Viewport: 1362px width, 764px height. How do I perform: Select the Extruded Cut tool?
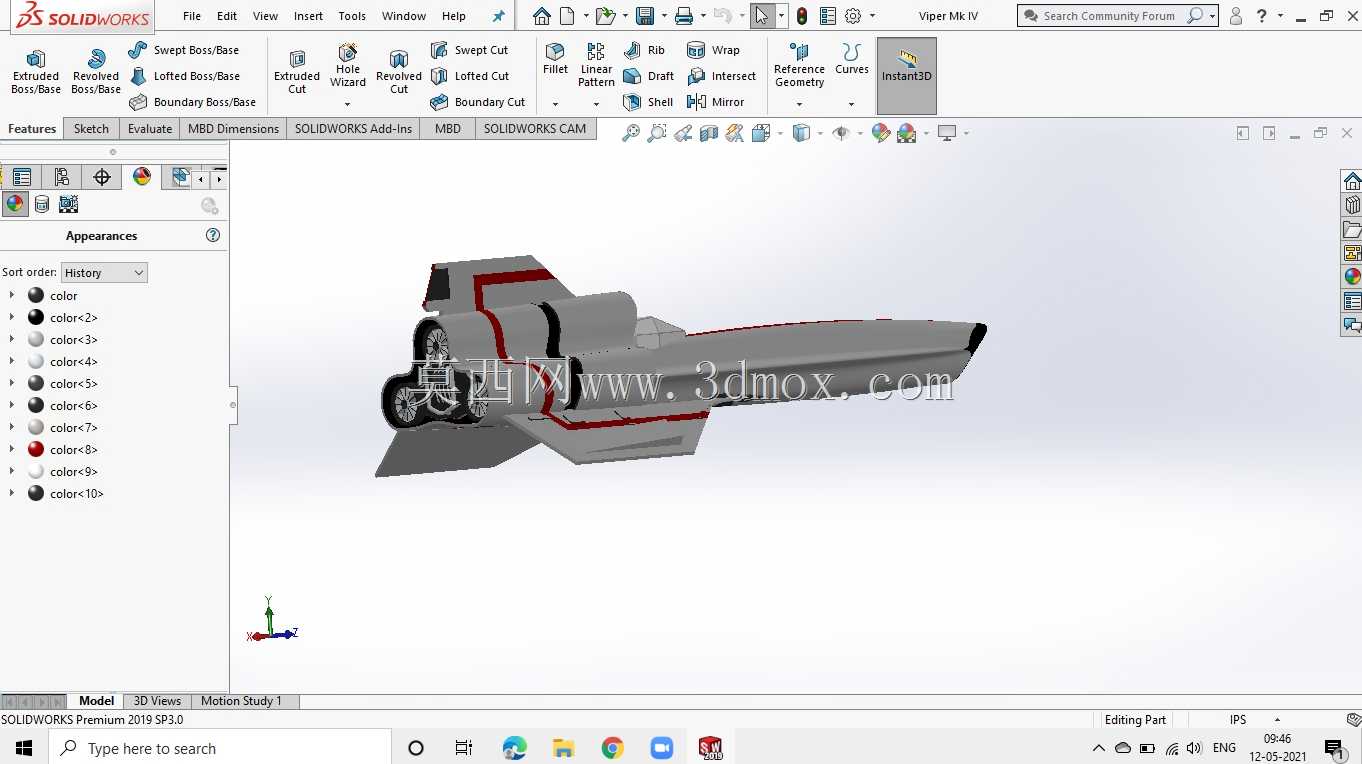(x=297, y=72)
